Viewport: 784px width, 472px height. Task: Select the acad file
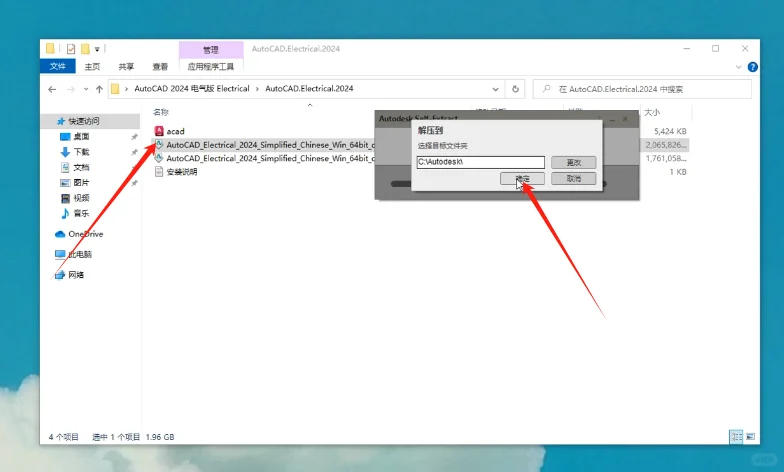(x=176, y=131)
